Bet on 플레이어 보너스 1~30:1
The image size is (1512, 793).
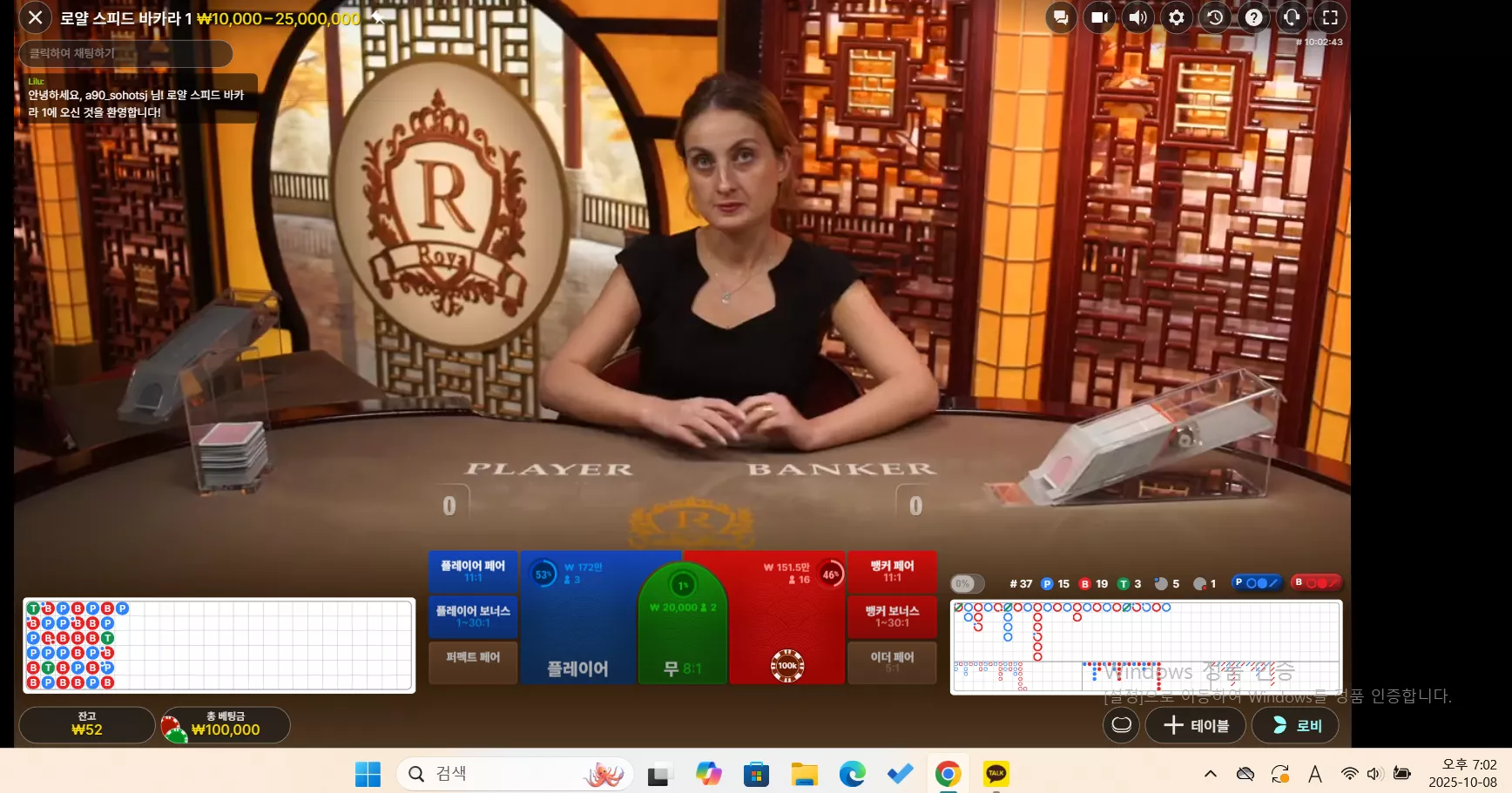473,616
